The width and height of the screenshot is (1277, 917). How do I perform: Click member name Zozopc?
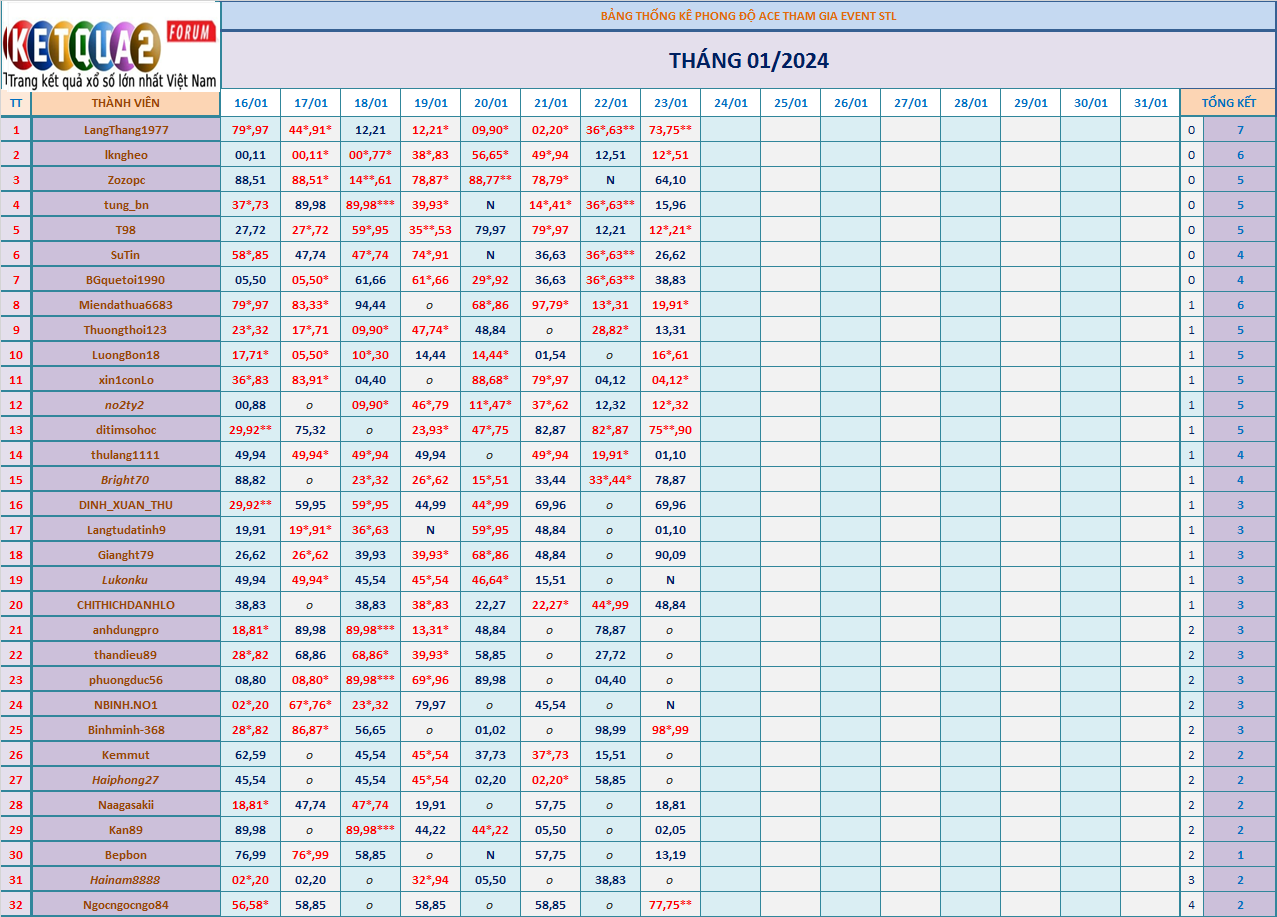[x=126, y=180]
